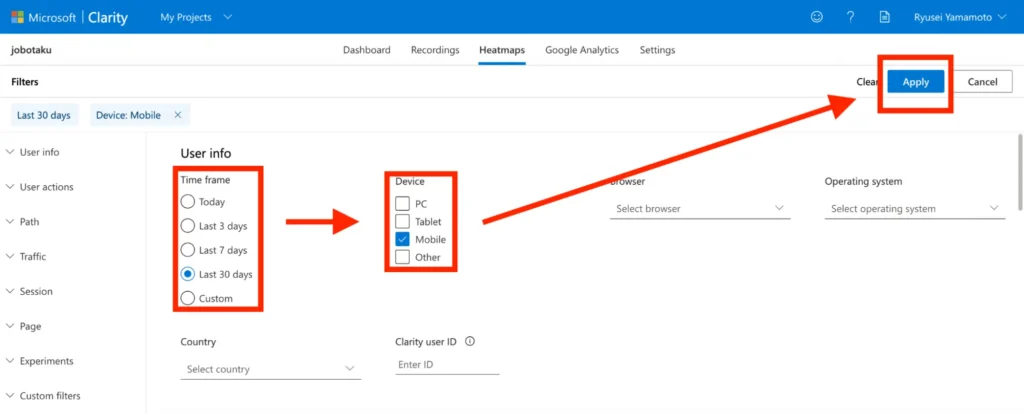1024x414 pixels.
Task: Open the Ryusei Yamamoto account menu
Action: tap(960, 17)
